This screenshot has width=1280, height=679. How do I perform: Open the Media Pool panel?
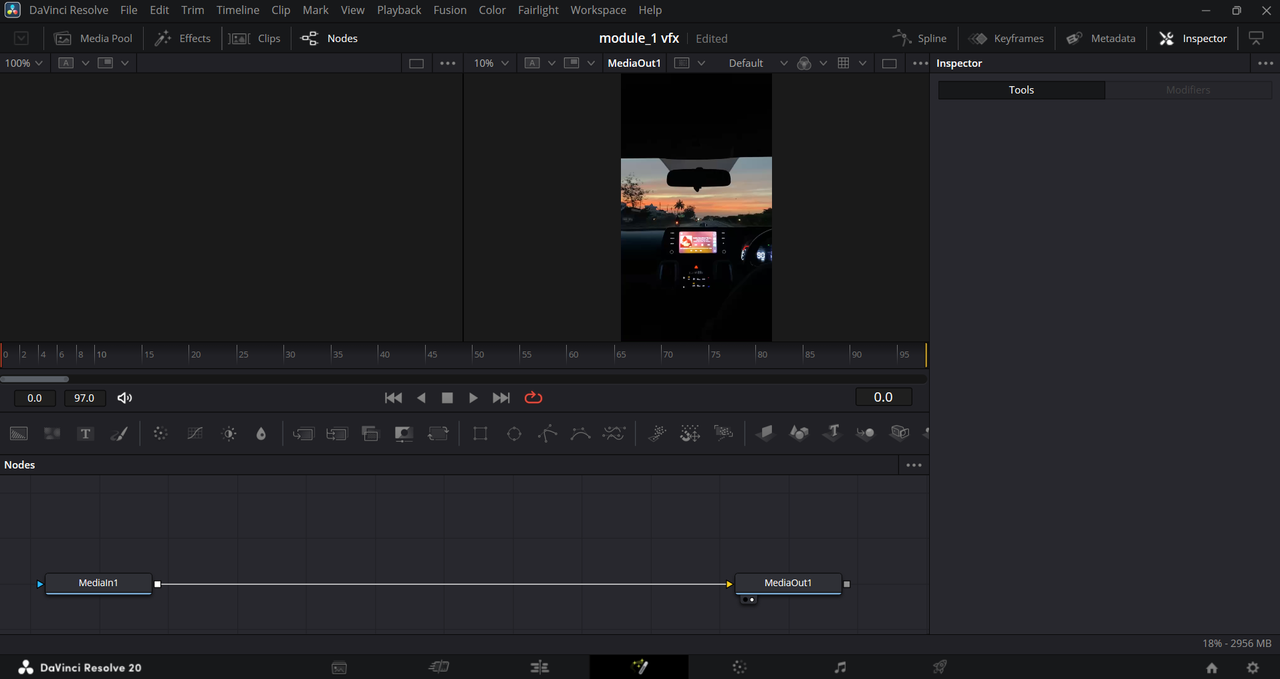94,38
